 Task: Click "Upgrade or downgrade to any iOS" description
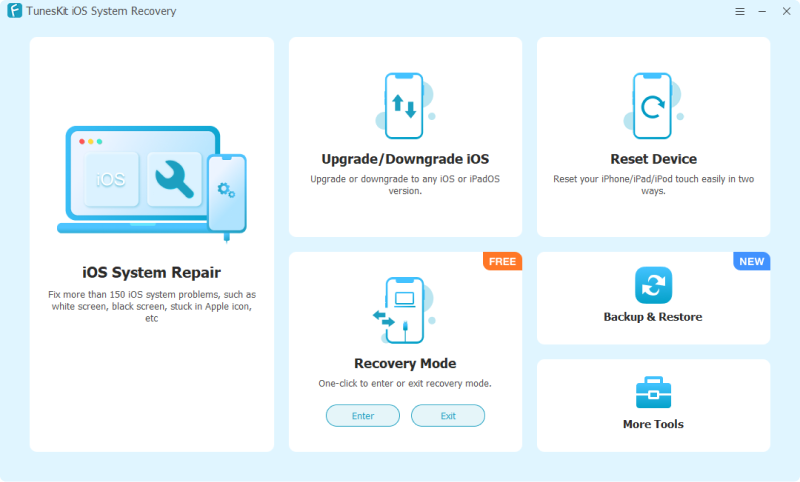(x=405, y=185)
